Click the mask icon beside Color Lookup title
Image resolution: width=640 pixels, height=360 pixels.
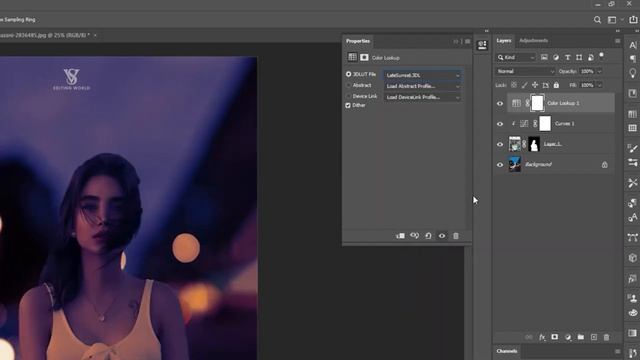coord(364,58)
